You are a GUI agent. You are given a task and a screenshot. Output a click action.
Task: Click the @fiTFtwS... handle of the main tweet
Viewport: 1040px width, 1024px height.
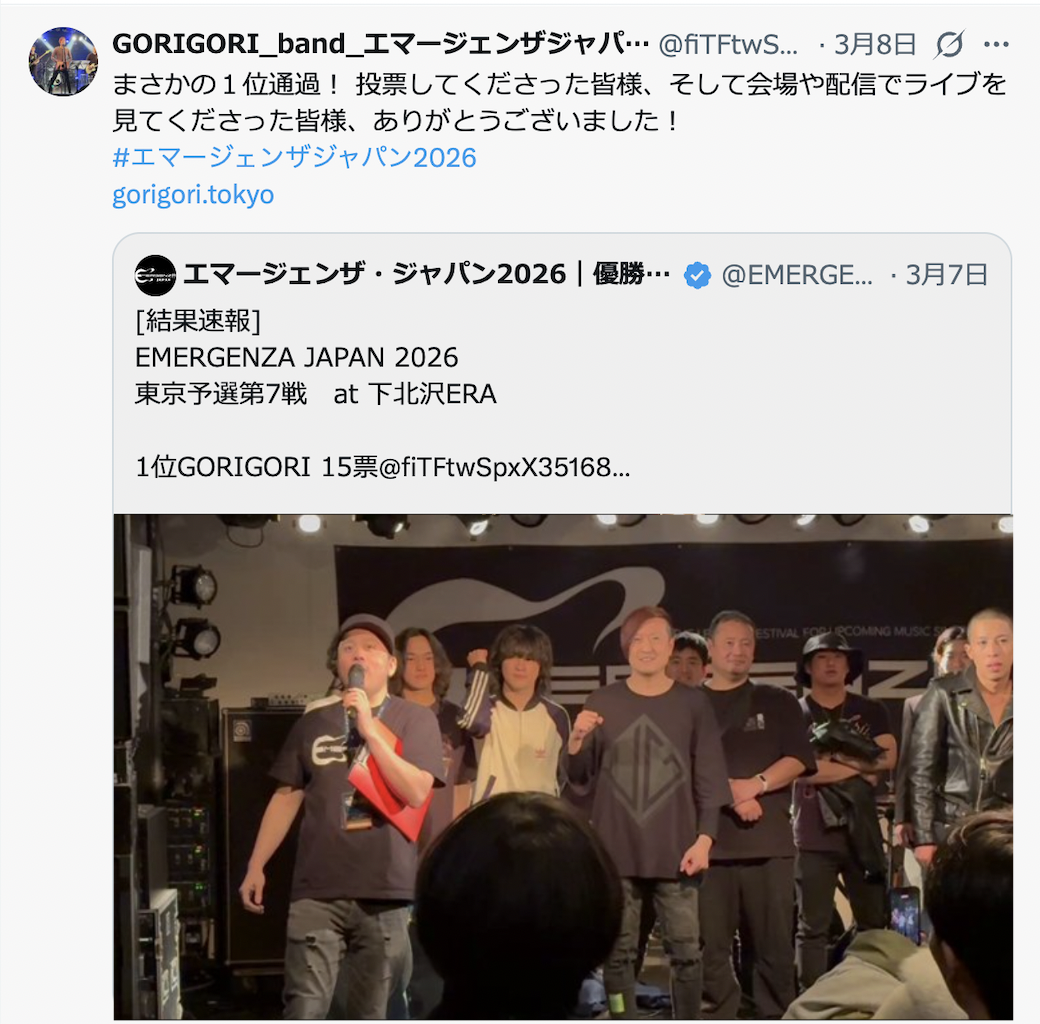click(x=728, y=45)
